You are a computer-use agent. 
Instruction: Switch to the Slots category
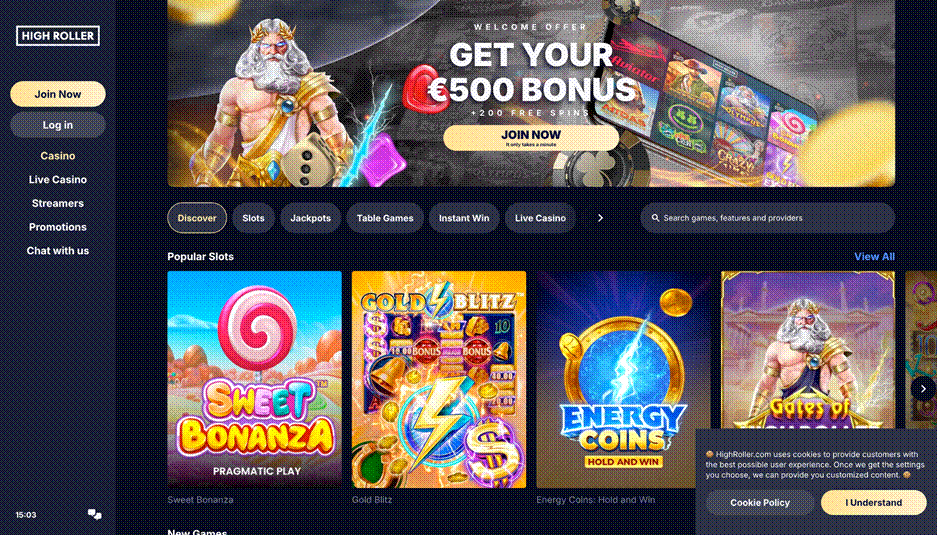pyautogui.click(x=253, y=218)
